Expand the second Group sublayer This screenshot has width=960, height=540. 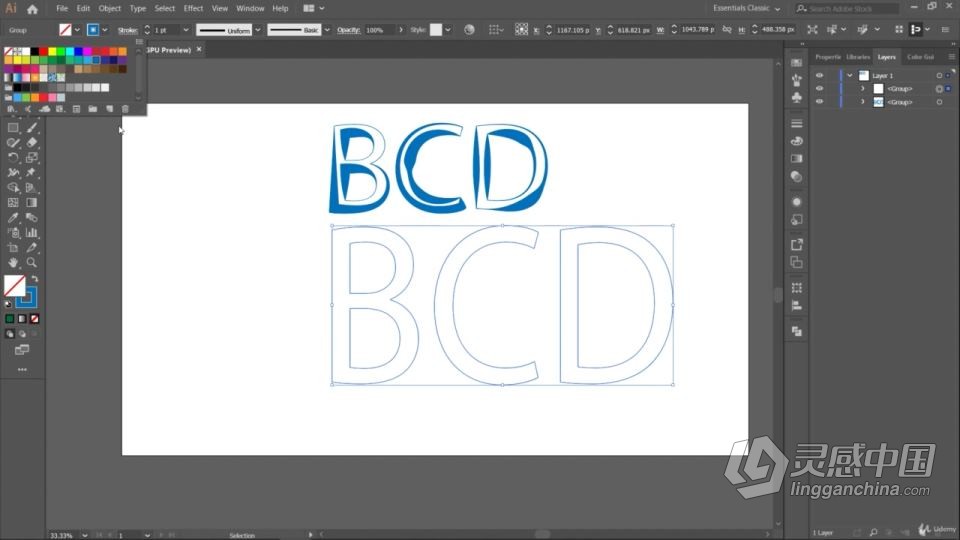[863, 102]
